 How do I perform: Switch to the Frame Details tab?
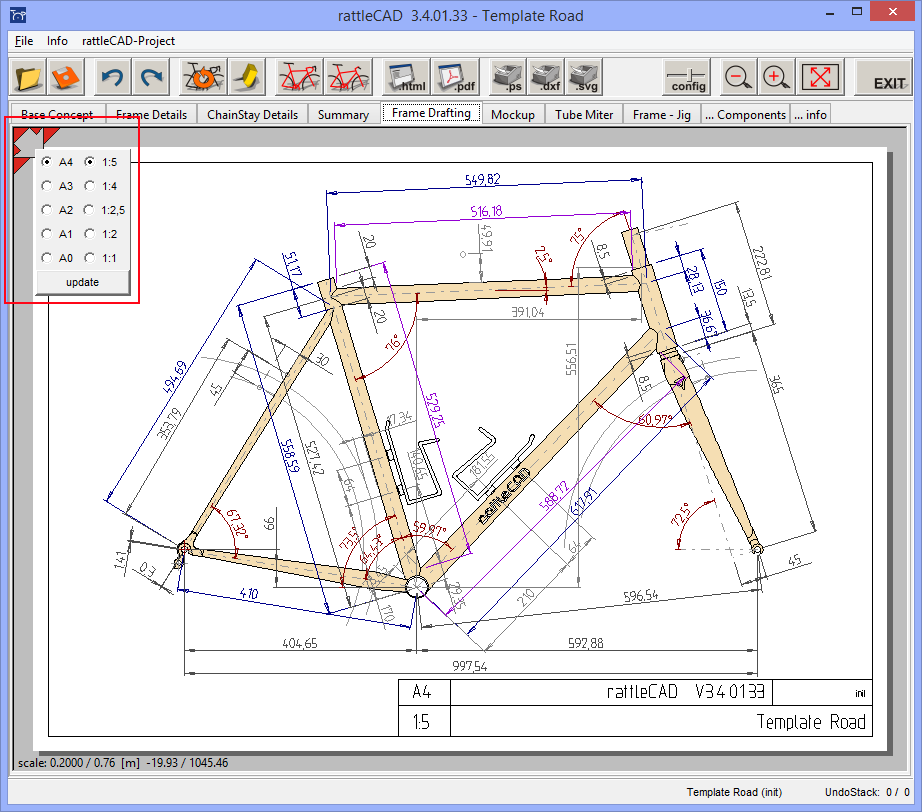(151, 115)
